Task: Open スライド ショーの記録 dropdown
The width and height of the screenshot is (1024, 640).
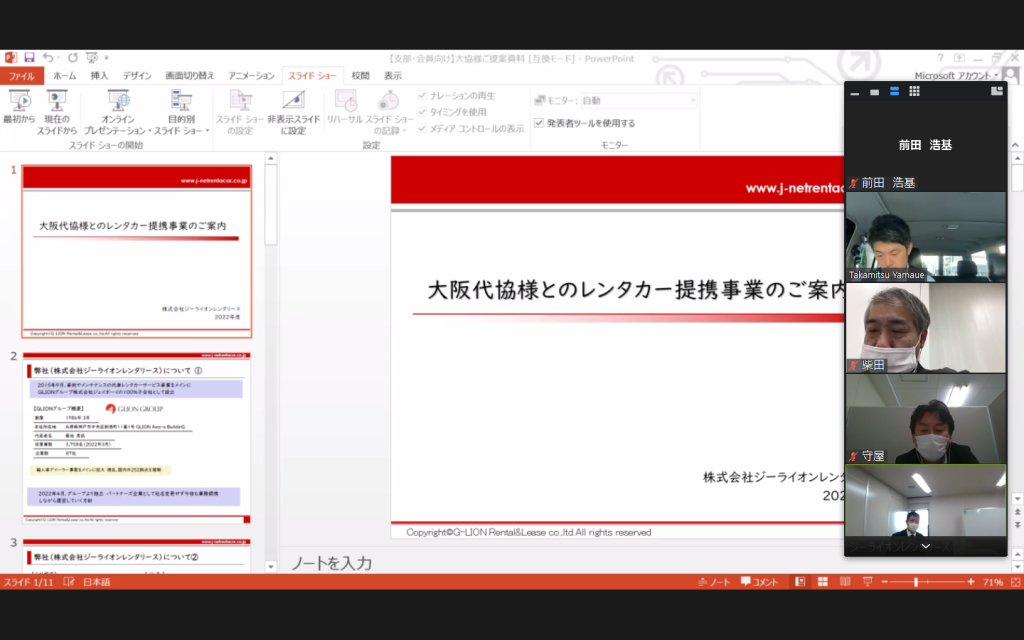Action: pyautogui.click(x=389, y=112)
